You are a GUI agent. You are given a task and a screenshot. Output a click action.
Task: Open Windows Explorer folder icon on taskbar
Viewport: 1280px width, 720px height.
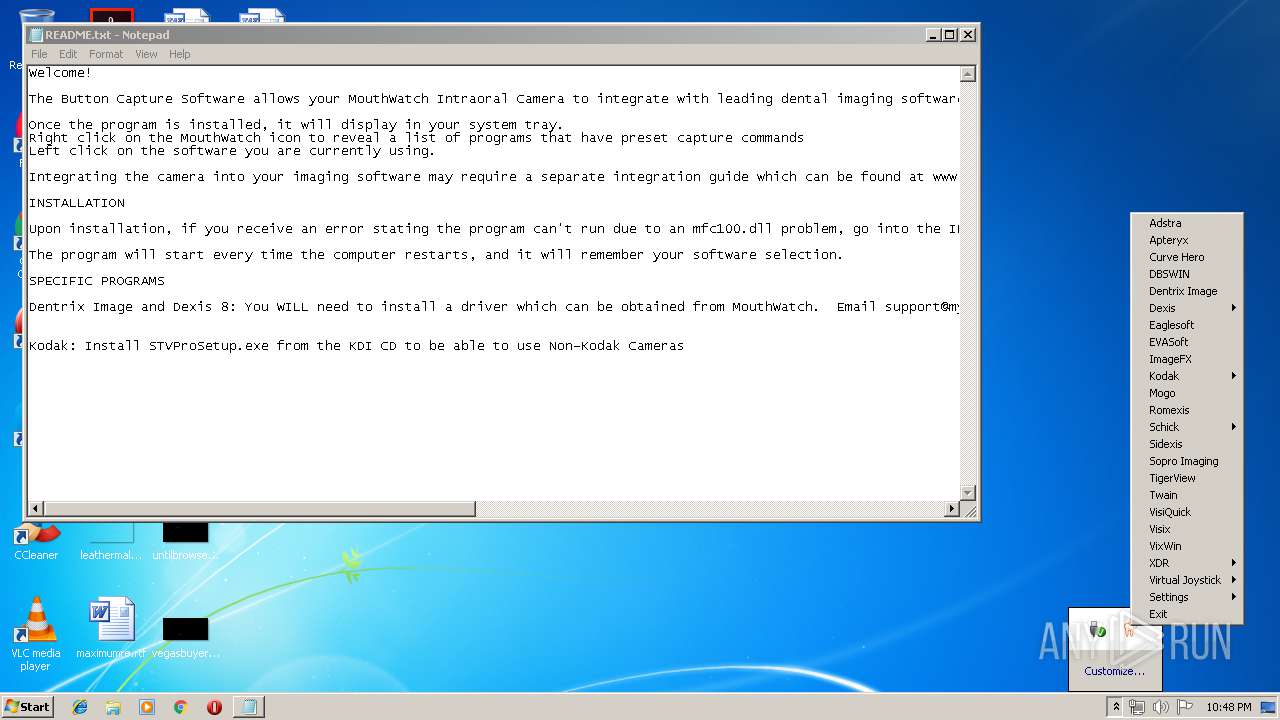coord(113,707)
